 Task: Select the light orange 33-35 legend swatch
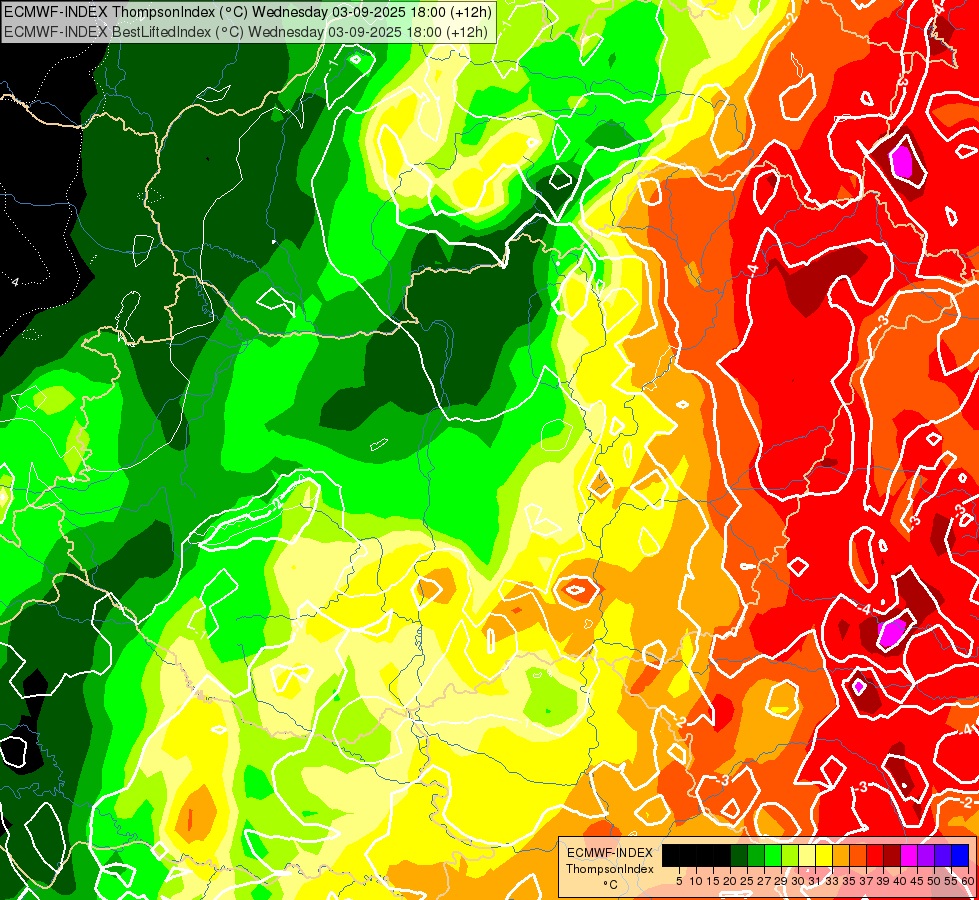tap(841, 855)
